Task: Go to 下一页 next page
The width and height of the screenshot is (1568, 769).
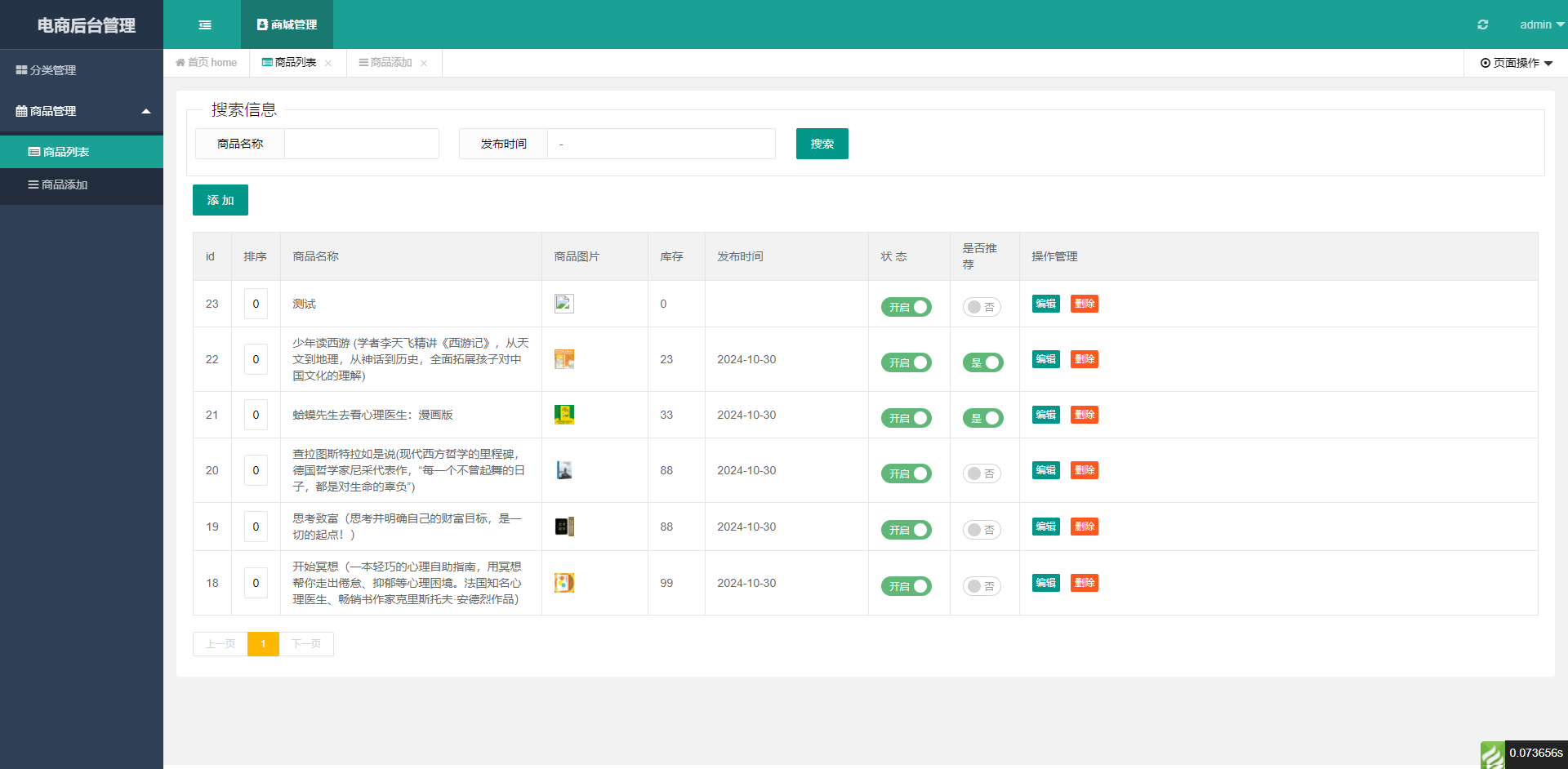Action: pos(306,644)
